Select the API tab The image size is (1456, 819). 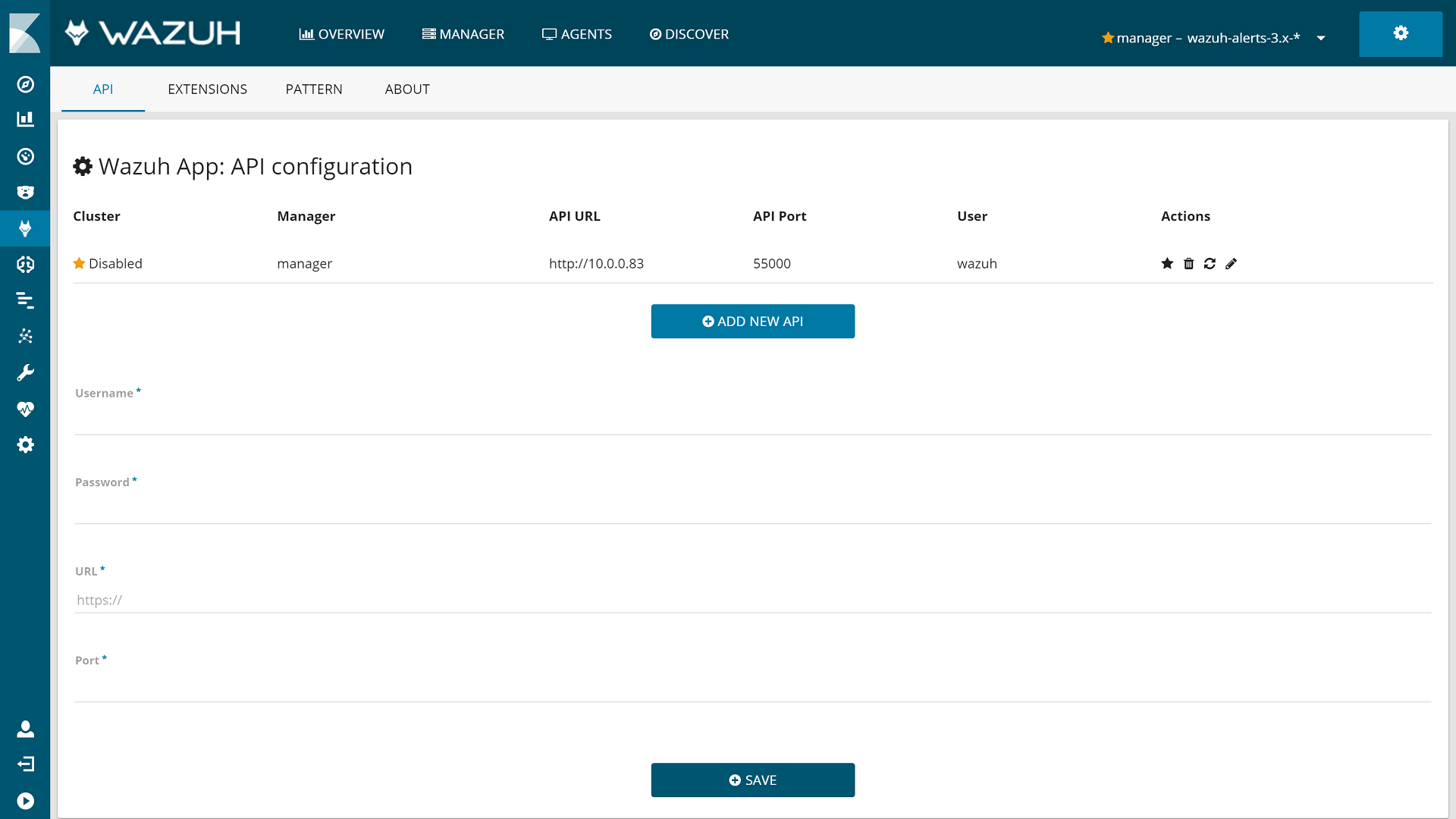tap(103, 89)
